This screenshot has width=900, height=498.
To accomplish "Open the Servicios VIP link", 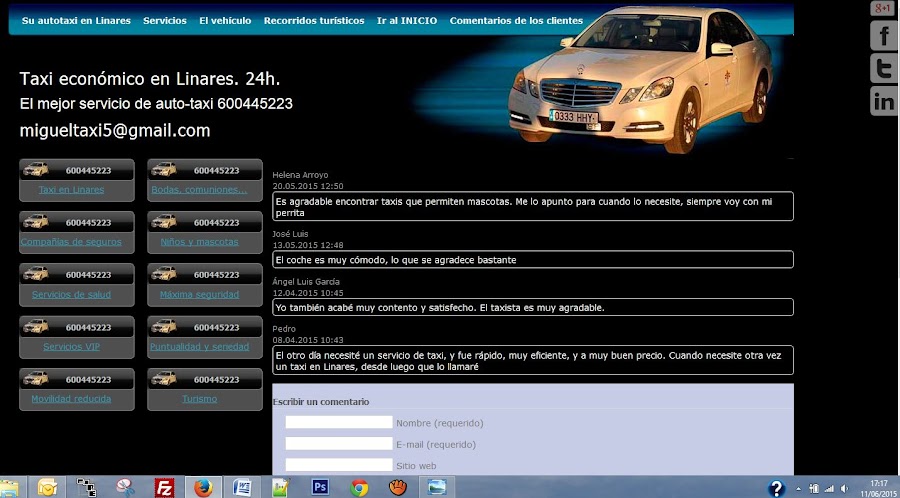I will click(71, 347).
